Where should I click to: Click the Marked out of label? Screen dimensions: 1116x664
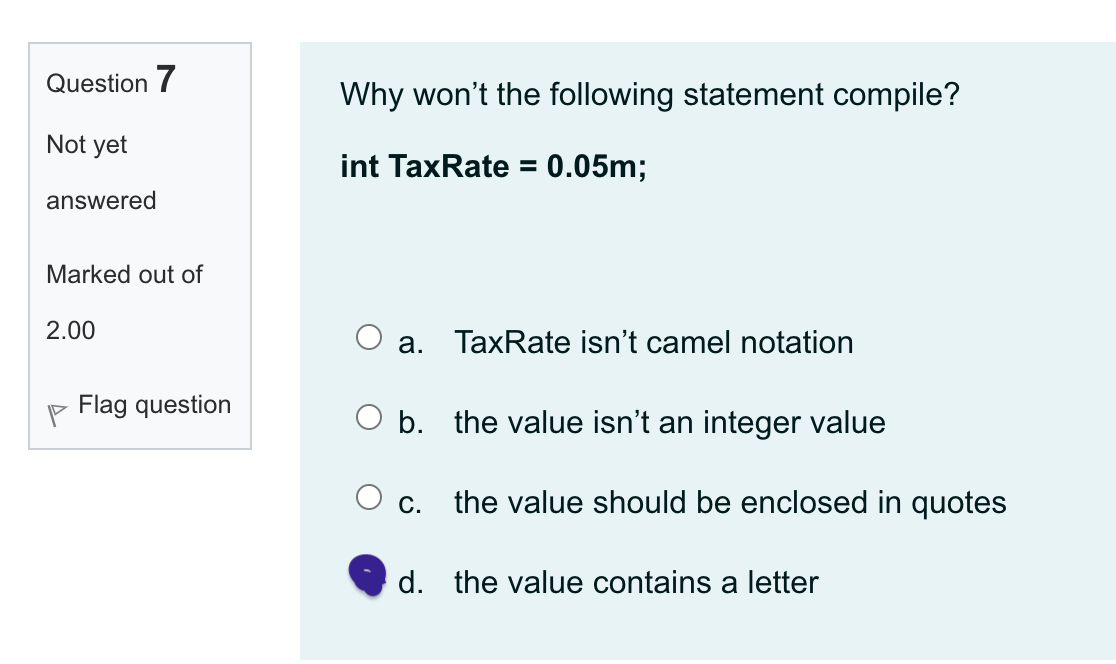tap(125, 275)
